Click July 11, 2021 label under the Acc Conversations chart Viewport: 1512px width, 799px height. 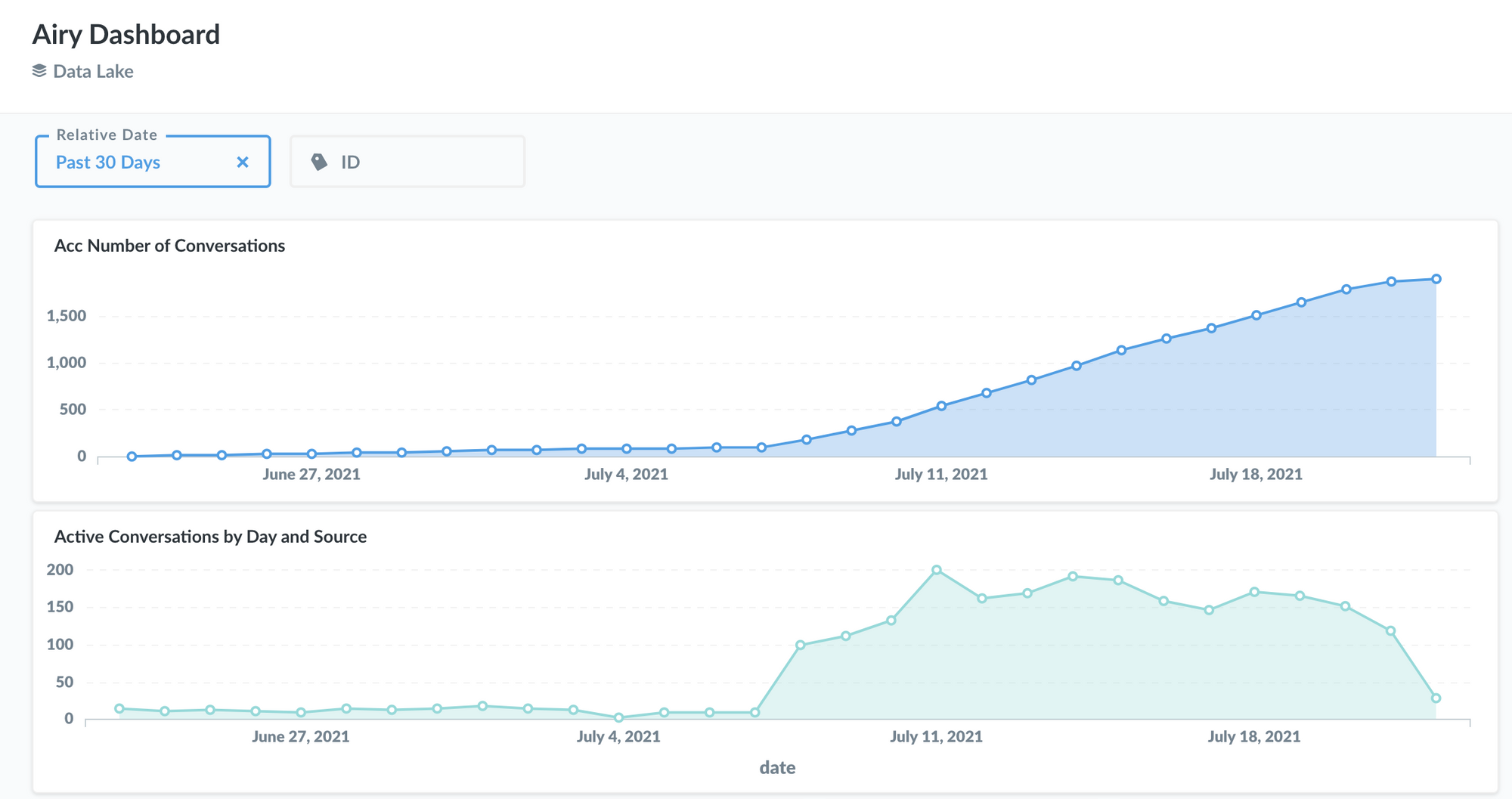click(941, 475)
